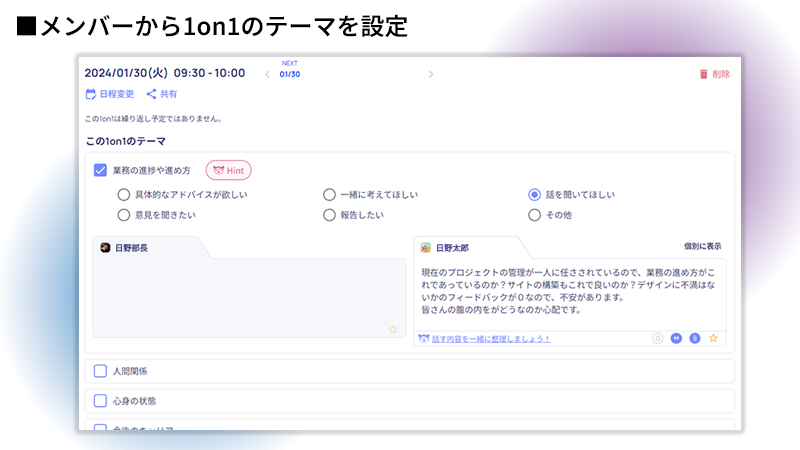Go to next 1on1 with right chevron
800x450 pixels.
431,74
